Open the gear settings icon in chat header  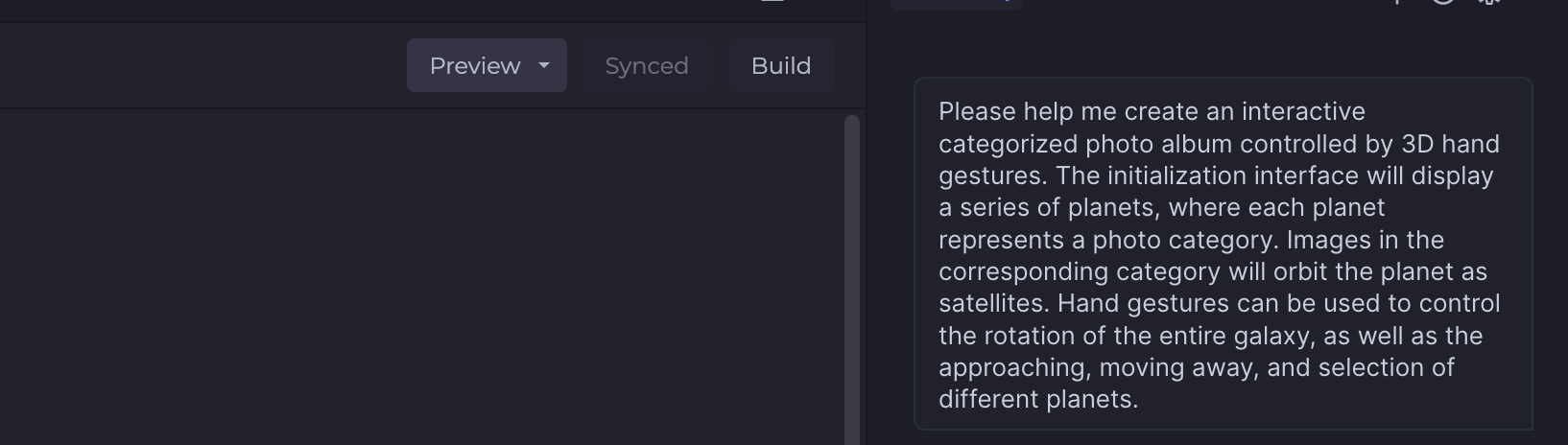[x=1488, y=2]
